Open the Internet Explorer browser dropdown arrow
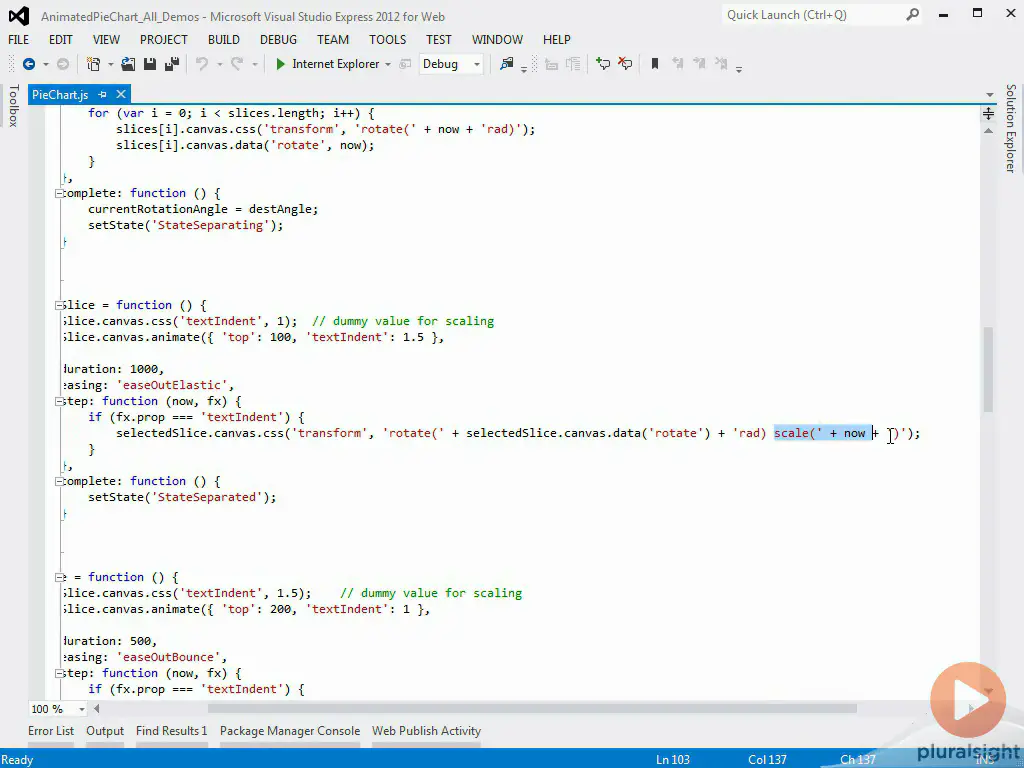 pos(387,64)
